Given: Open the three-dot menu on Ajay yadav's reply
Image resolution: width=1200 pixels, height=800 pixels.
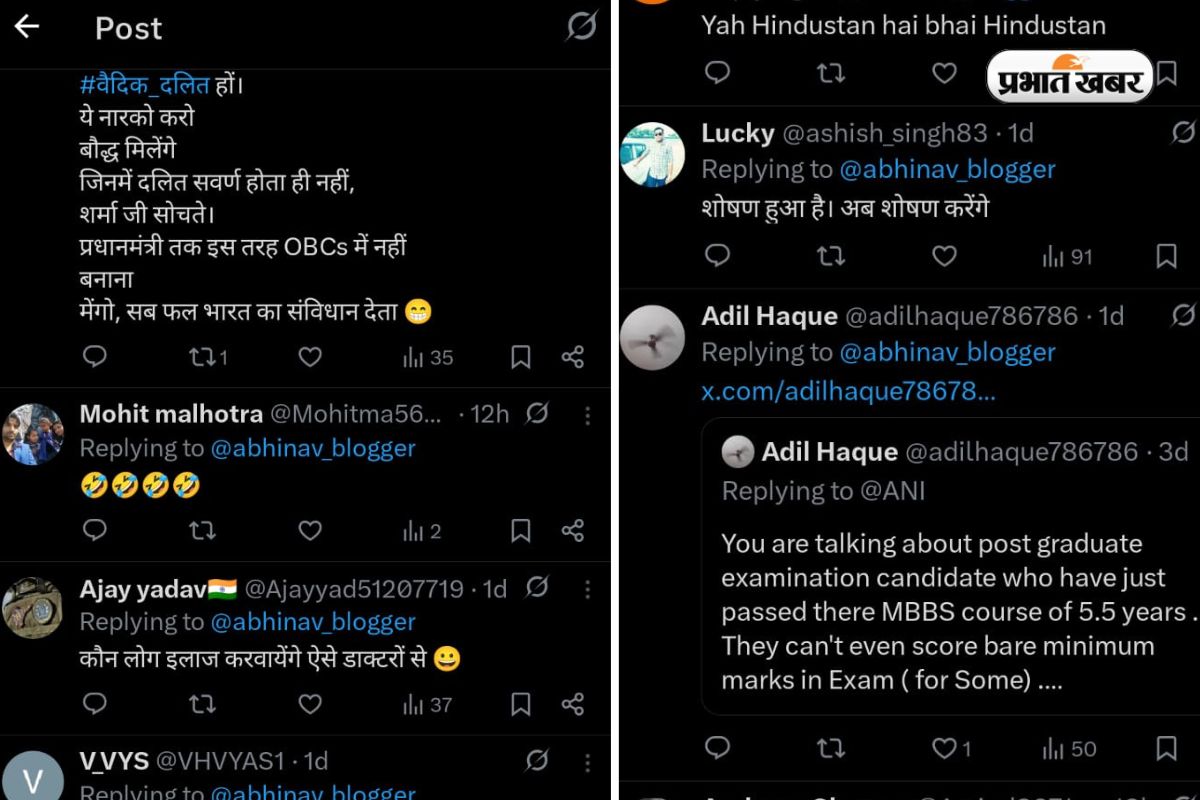Looking at the screenshot, I should (587, 589).
